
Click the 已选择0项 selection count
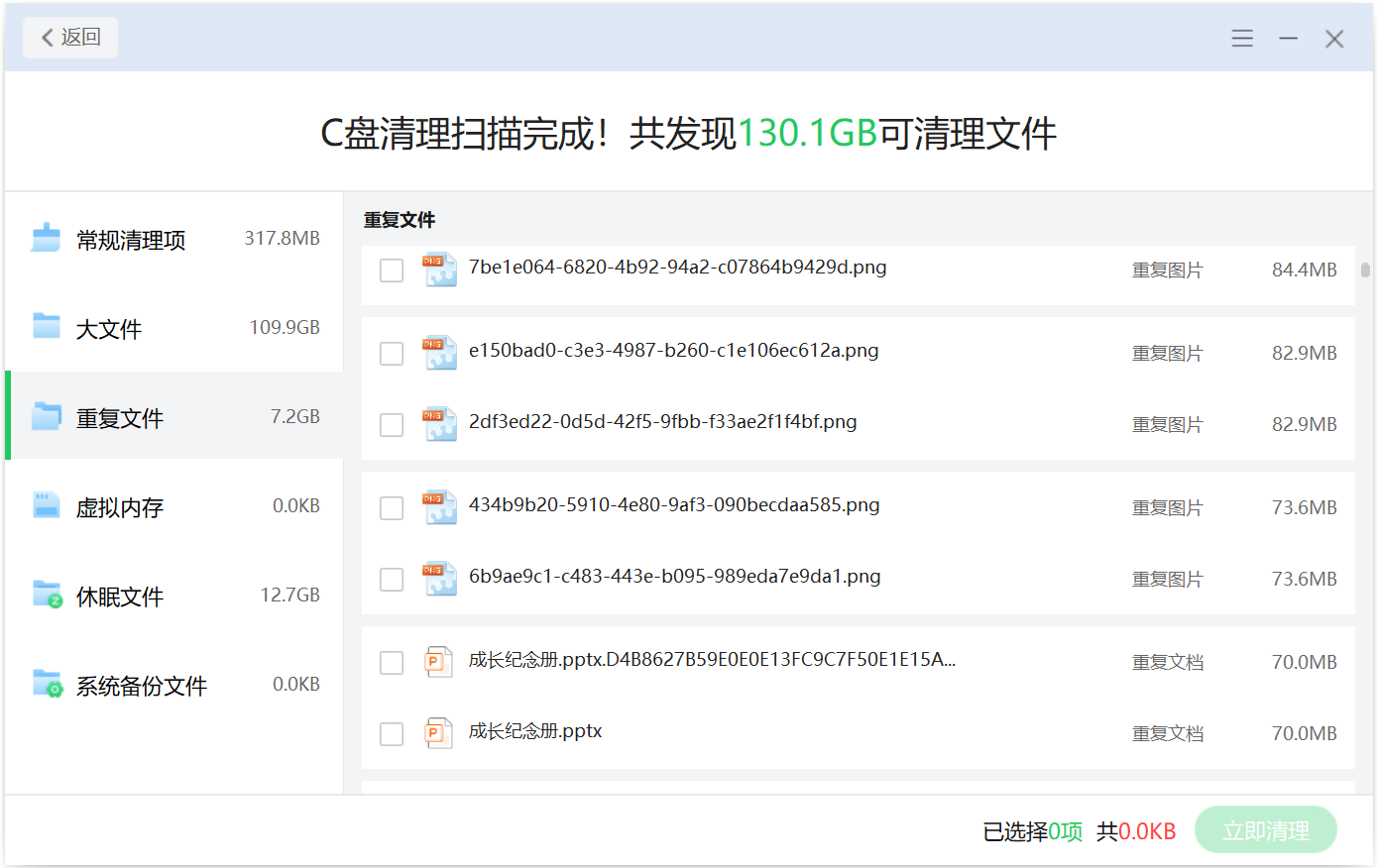coord(1033,831)
